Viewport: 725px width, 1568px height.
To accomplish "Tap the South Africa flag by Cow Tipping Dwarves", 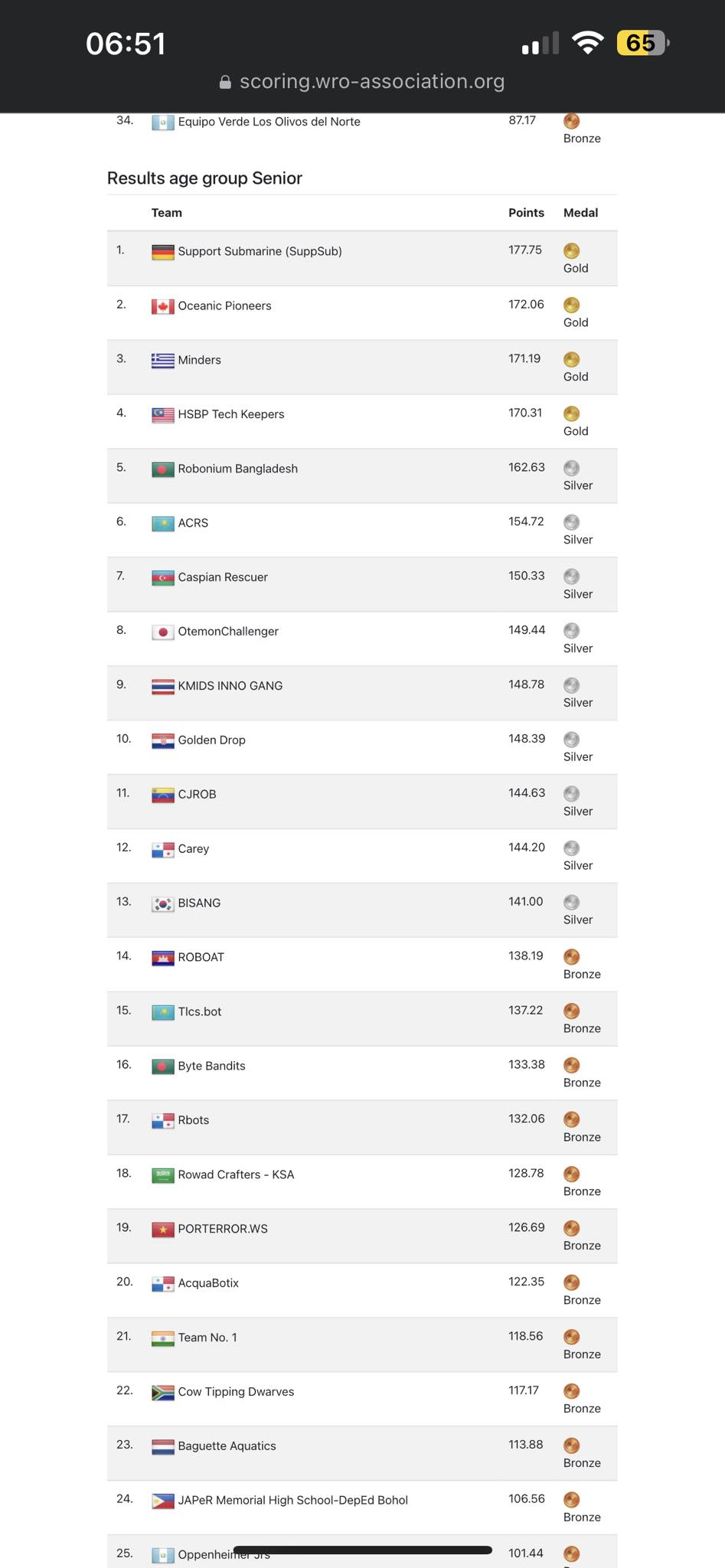I will (x=162, y=1393).
